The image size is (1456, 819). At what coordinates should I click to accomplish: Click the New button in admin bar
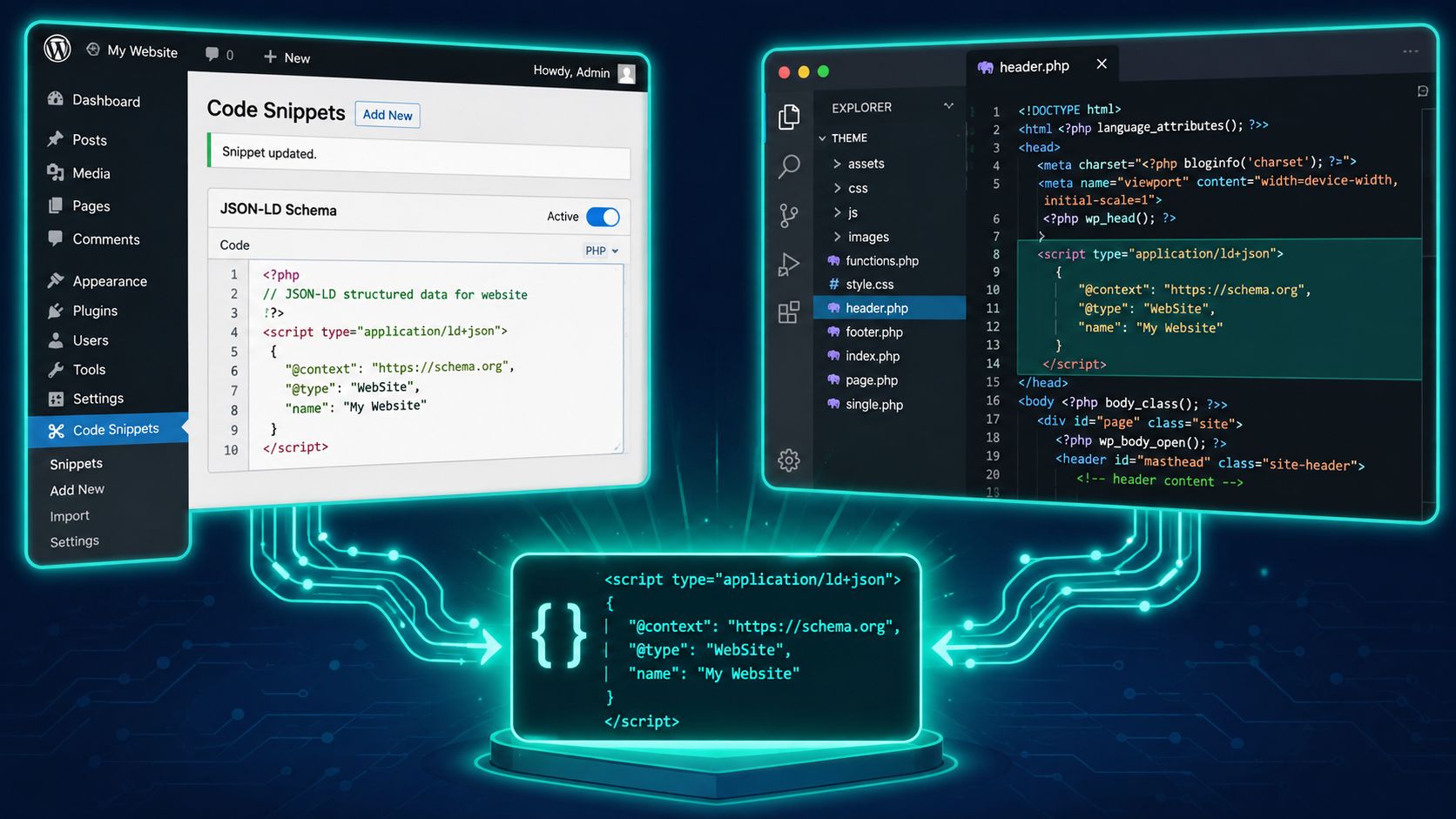click(x=286, y=57)
